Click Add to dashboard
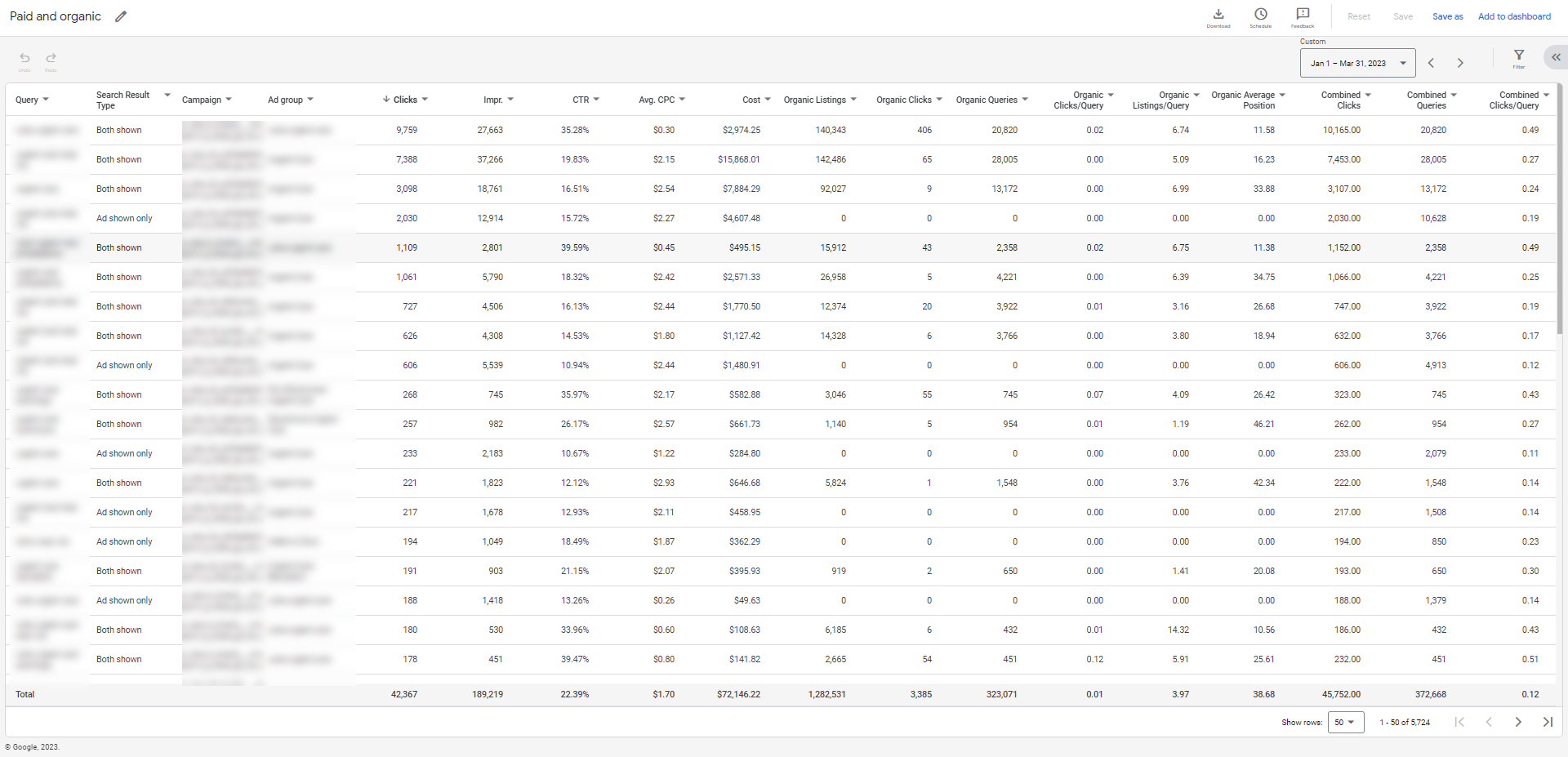Image resolution: width=1568 pixels, height=757 pixels. click(x=1513, y=16)
